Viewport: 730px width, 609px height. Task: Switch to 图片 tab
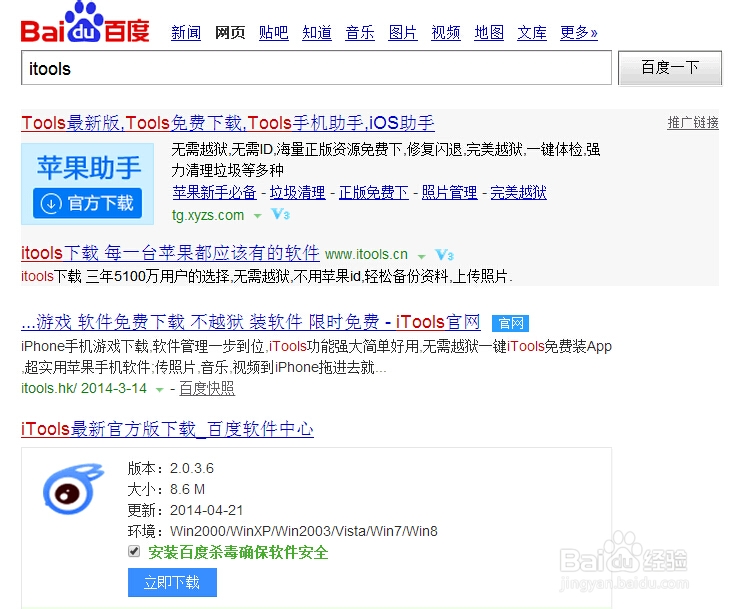point(403,33)
